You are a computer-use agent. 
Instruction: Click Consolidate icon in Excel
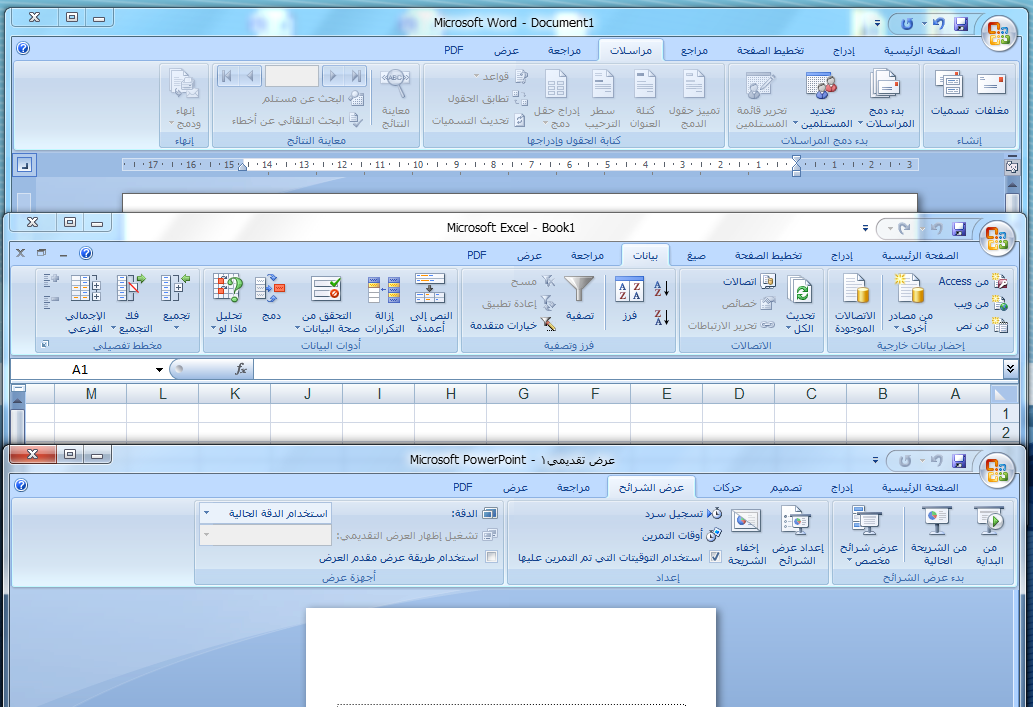click(x=270, y=289)
